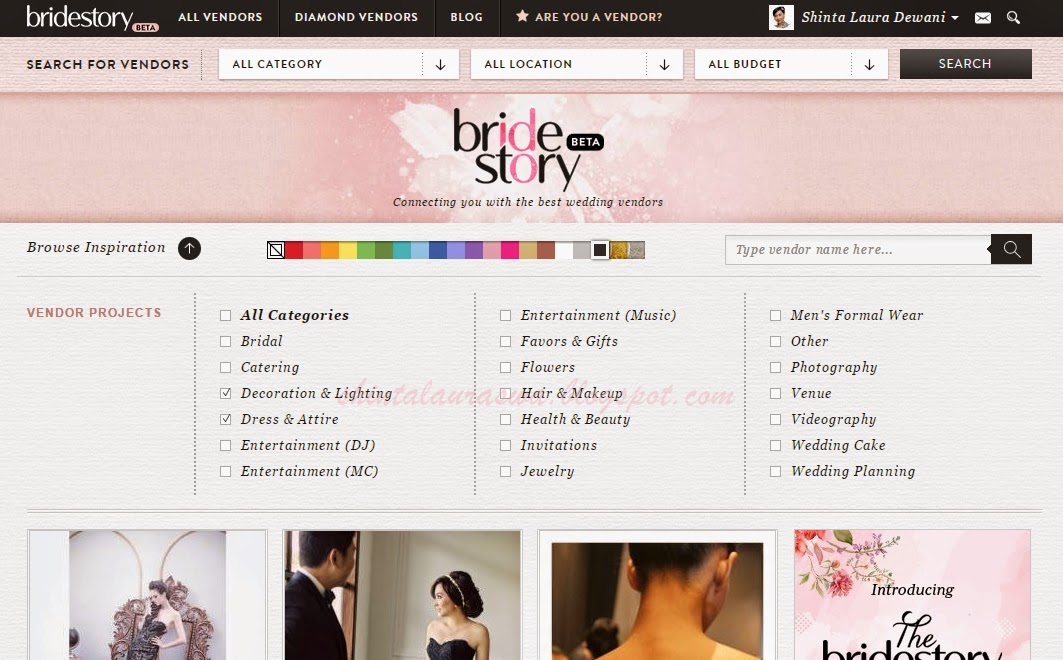Screen dimensions: 1063x660
Task: Click the Search button
Action: coord(965,64)
